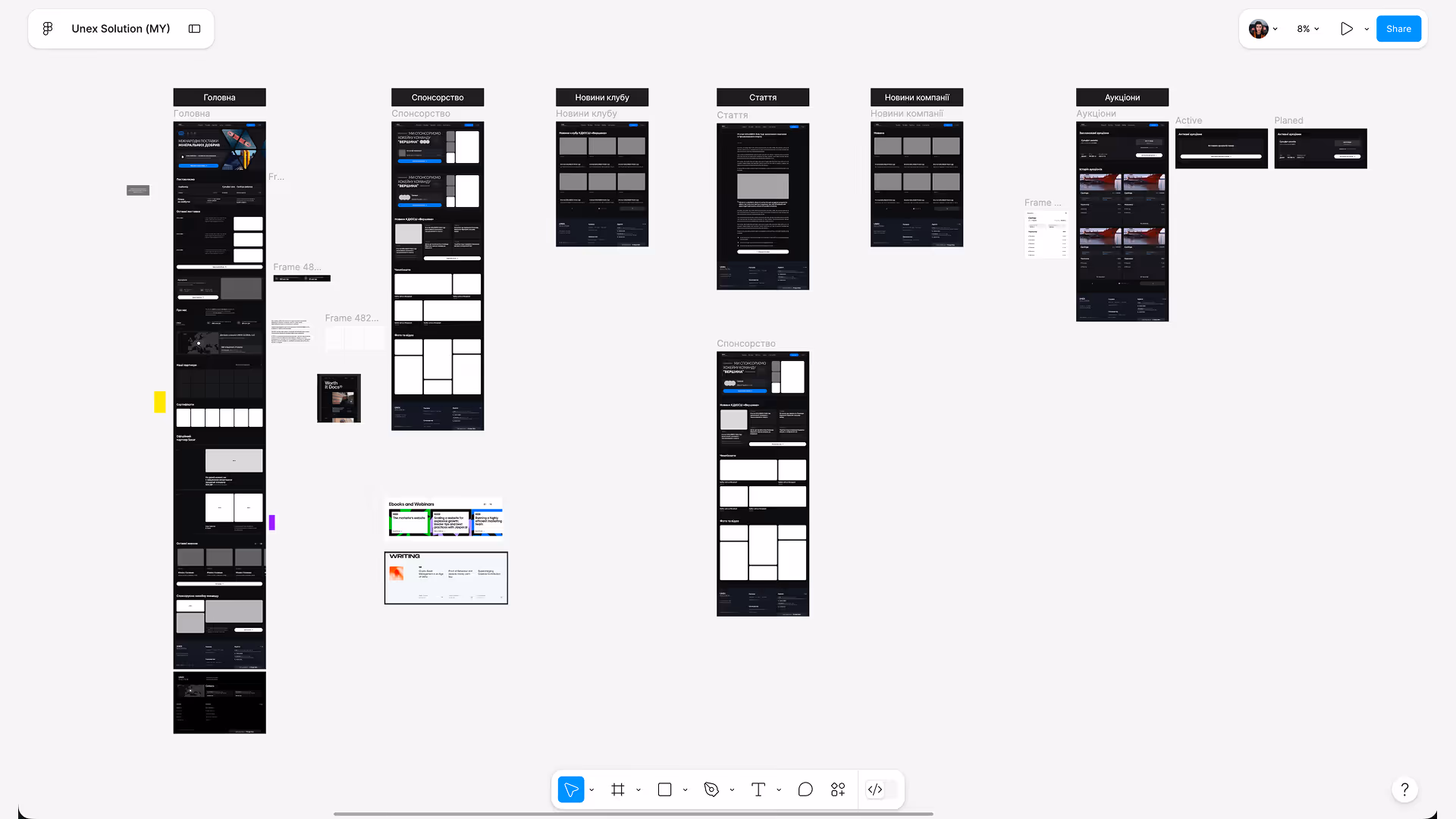Select the Новини компанії page frame
Image resolution: width=1456 pixels, height=819 pixels.
tap(917, 184)
